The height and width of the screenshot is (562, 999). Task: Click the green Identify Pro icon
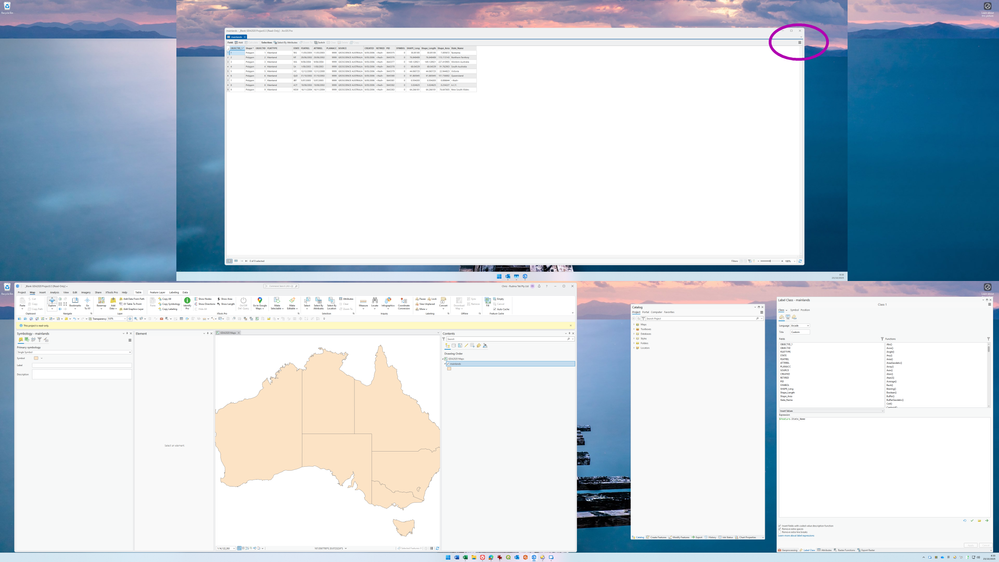coord(187,300)
